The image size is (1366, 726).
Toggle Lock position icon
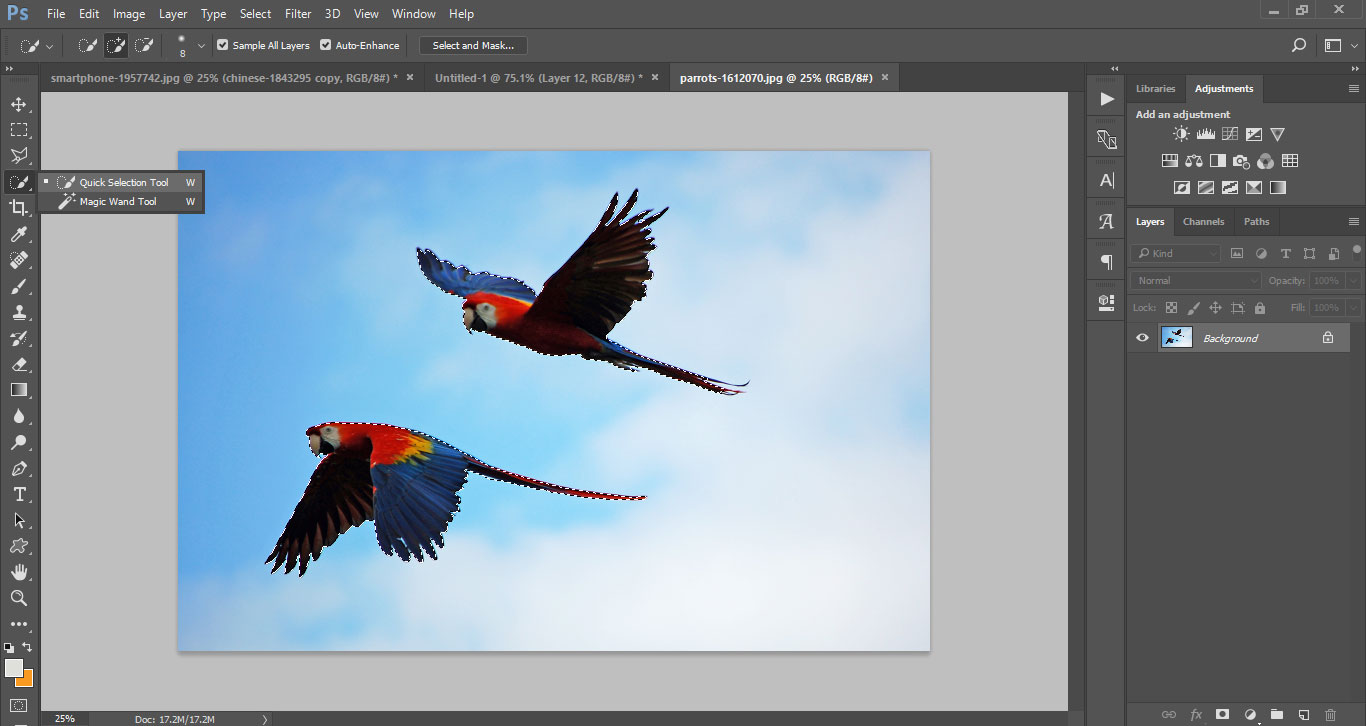pyautogui.click(x=1215, y=308)
